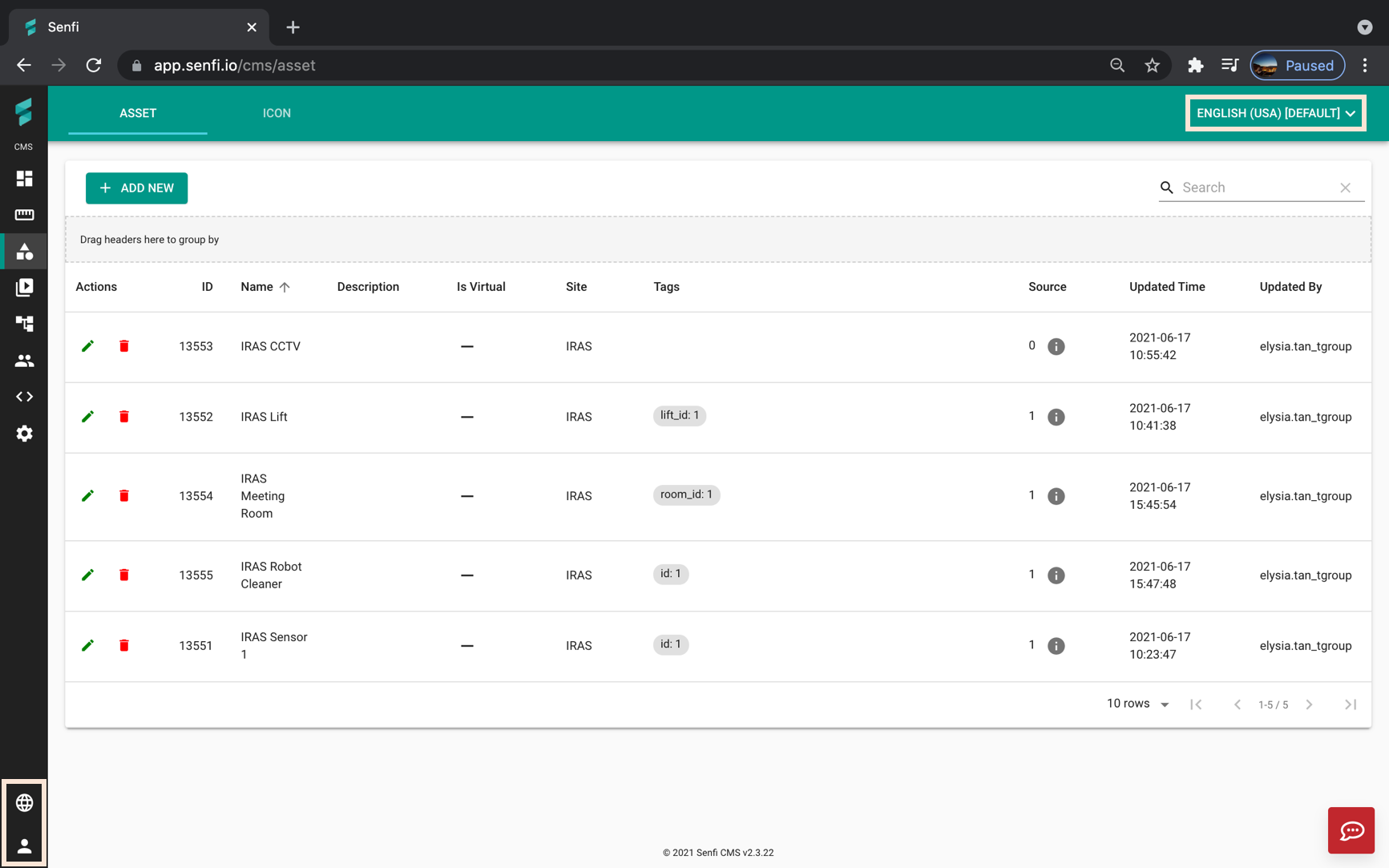1389x868 pixels.
Task: Go back with the browser back arrow
Action: 24,66
